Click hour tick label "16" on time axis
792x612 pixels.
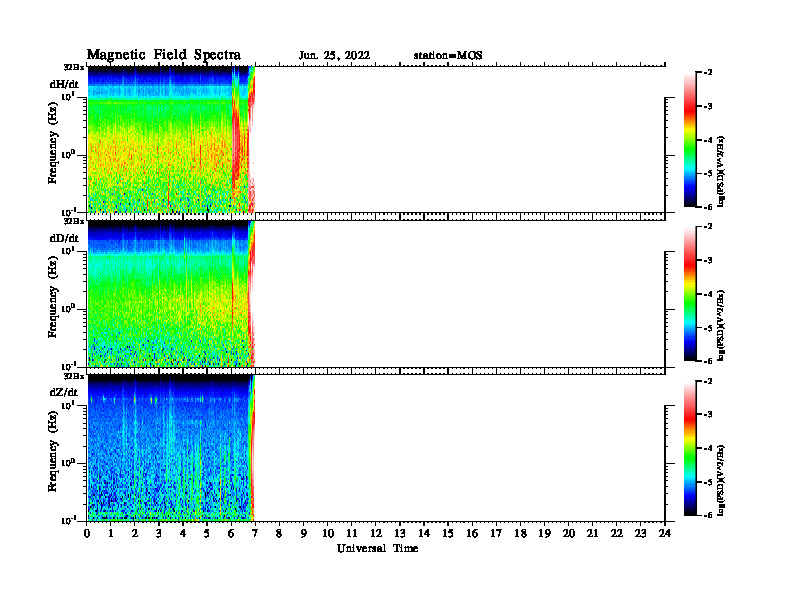tap(472, 533)
